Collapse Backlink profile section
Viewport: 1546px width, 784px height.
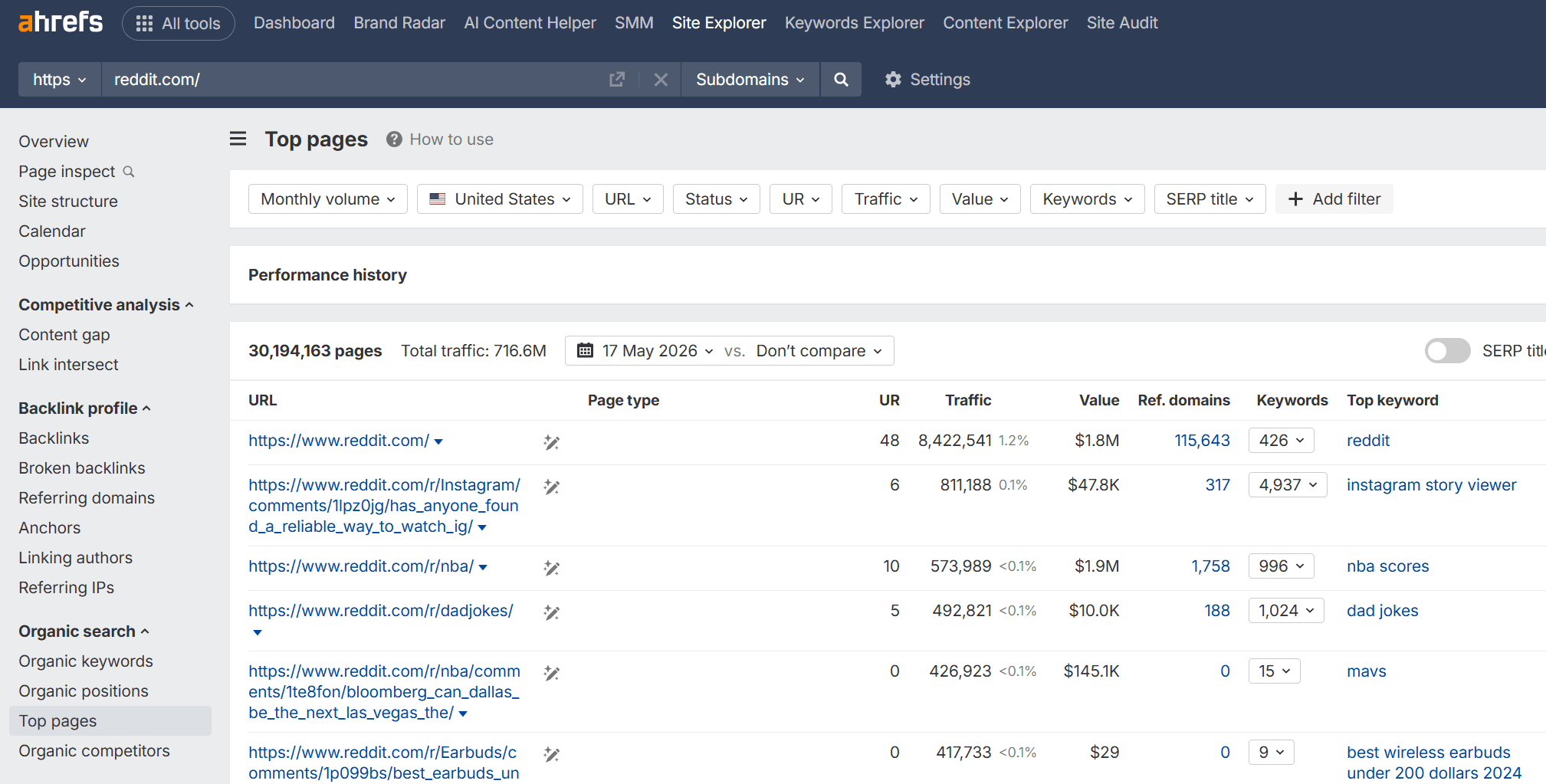tap(85, 408)
